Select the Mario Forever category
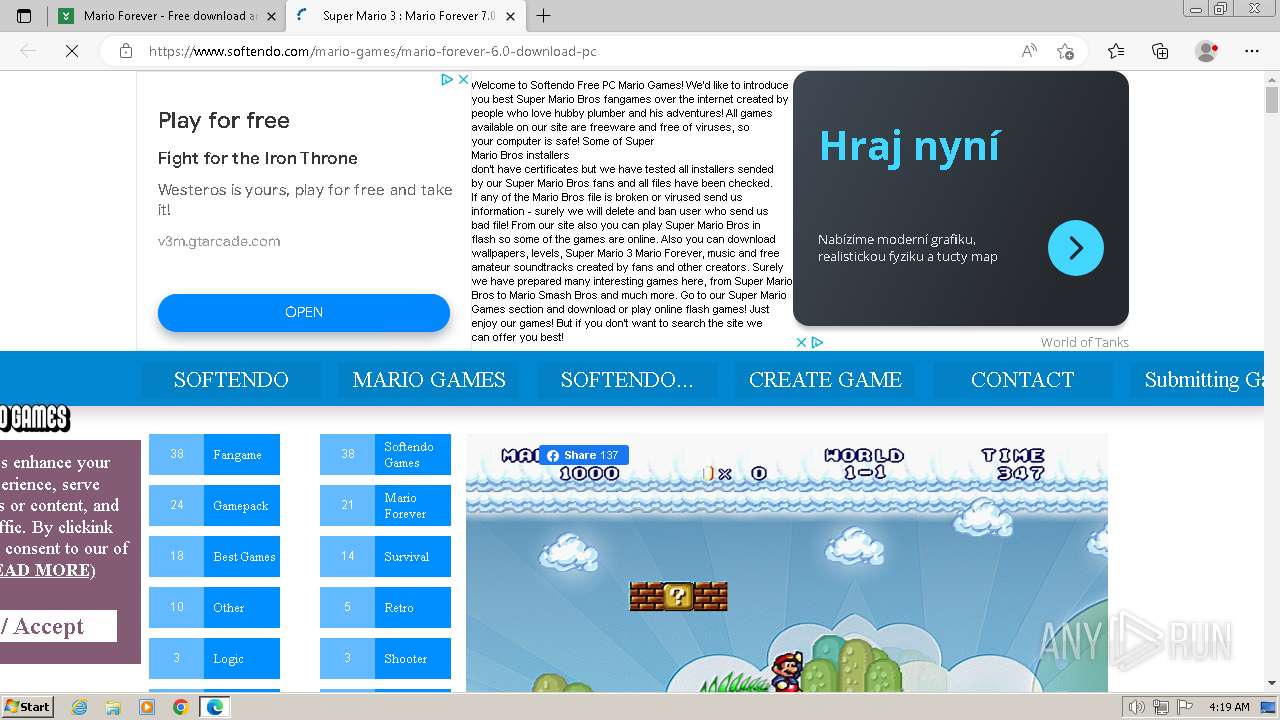This screenshot has width=1280, height=720. pos(385,505)
